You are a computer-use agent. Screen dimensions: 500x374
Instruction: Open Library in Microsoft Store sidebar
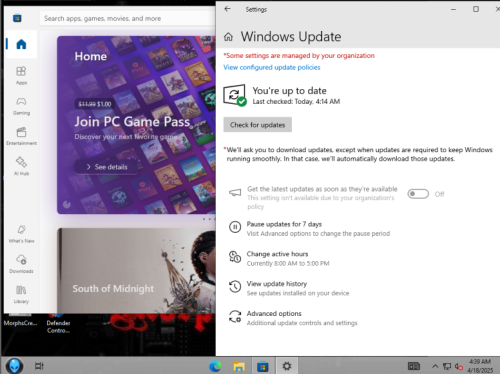pyautogui.click(x=21, y=294)
